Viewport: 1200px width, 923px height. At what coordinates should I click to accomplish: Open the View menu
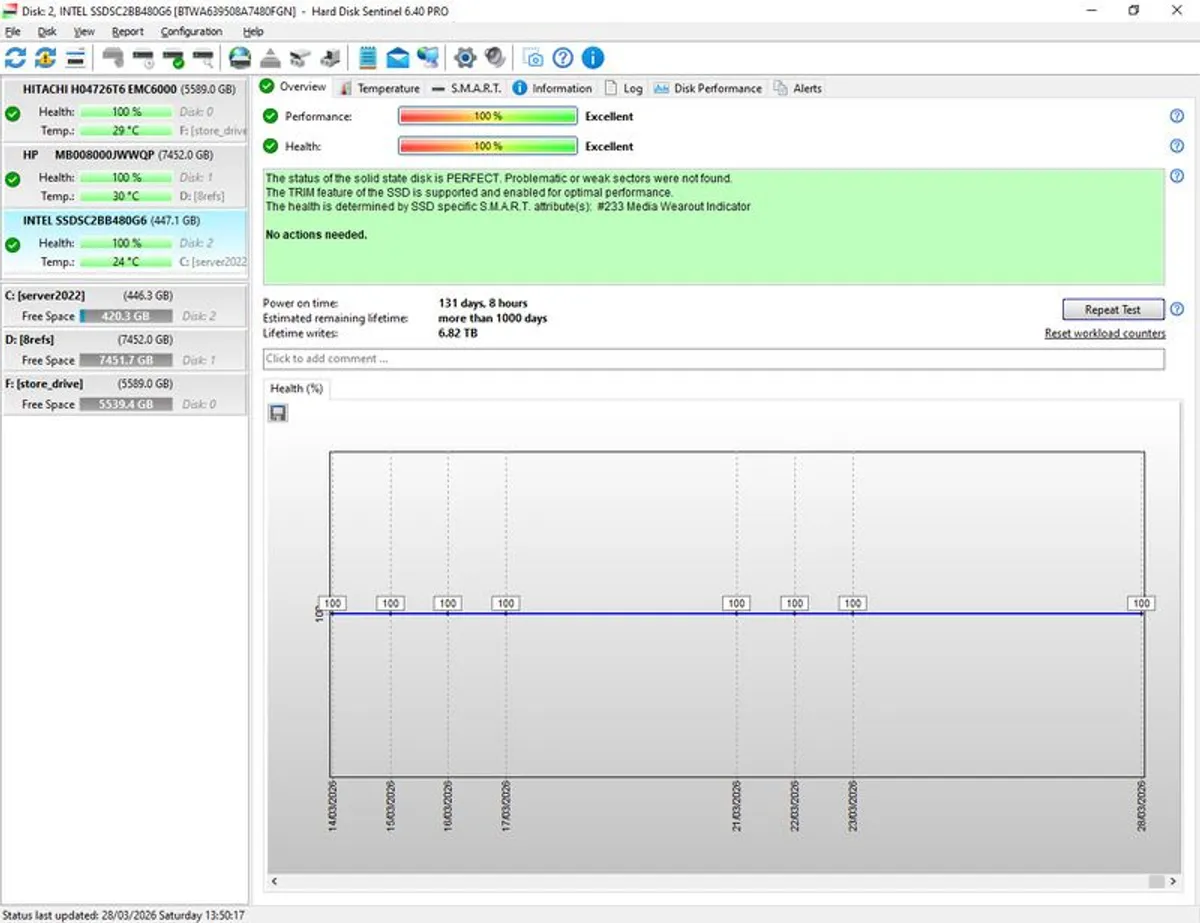(x=84, y=31)
